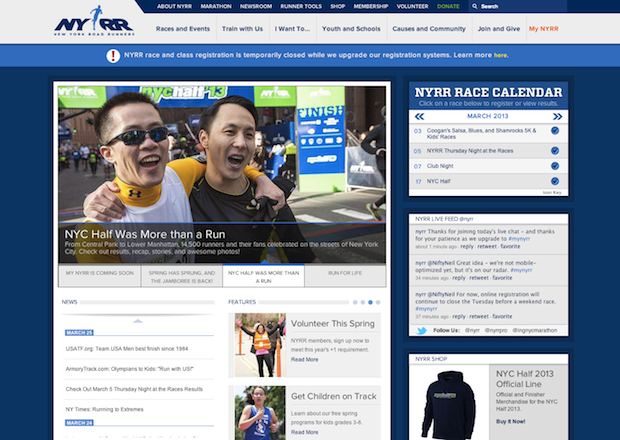Click the NYC Half hoodie product image
This screenshot has width=620, height=440.
pos(449,404)
